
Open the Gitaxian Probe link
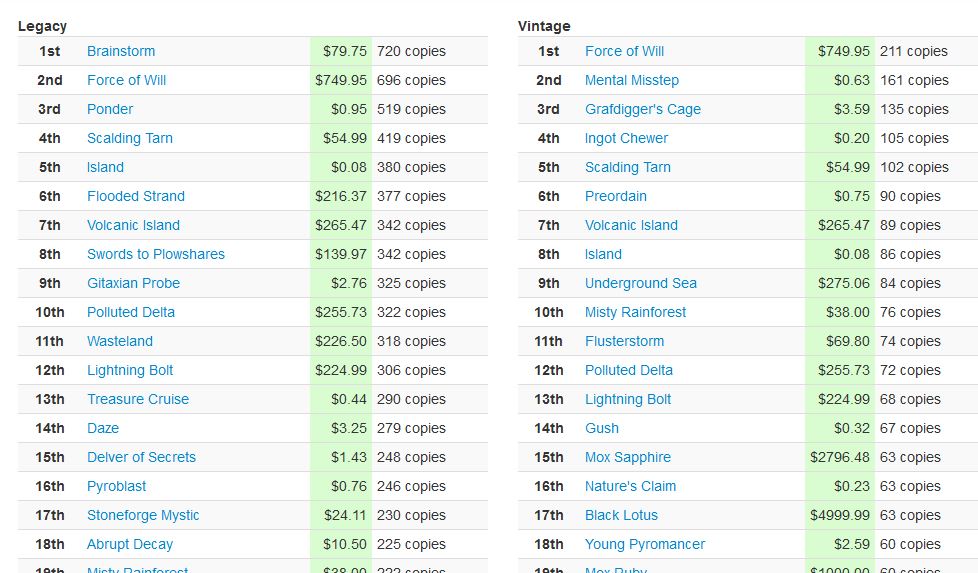[133, 283]
